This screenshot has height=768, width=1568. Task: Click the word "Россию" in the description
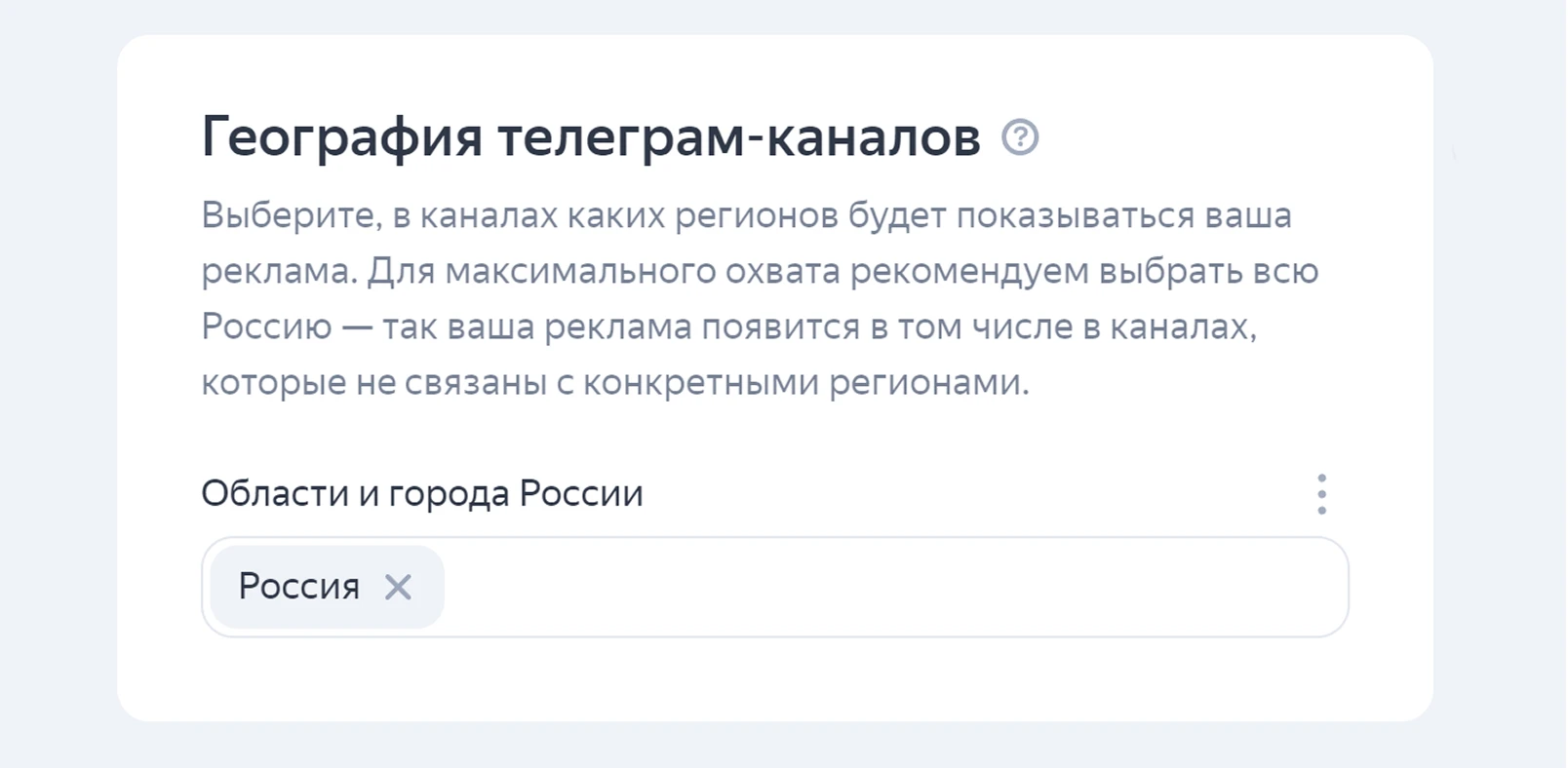(x=266, y=326)
